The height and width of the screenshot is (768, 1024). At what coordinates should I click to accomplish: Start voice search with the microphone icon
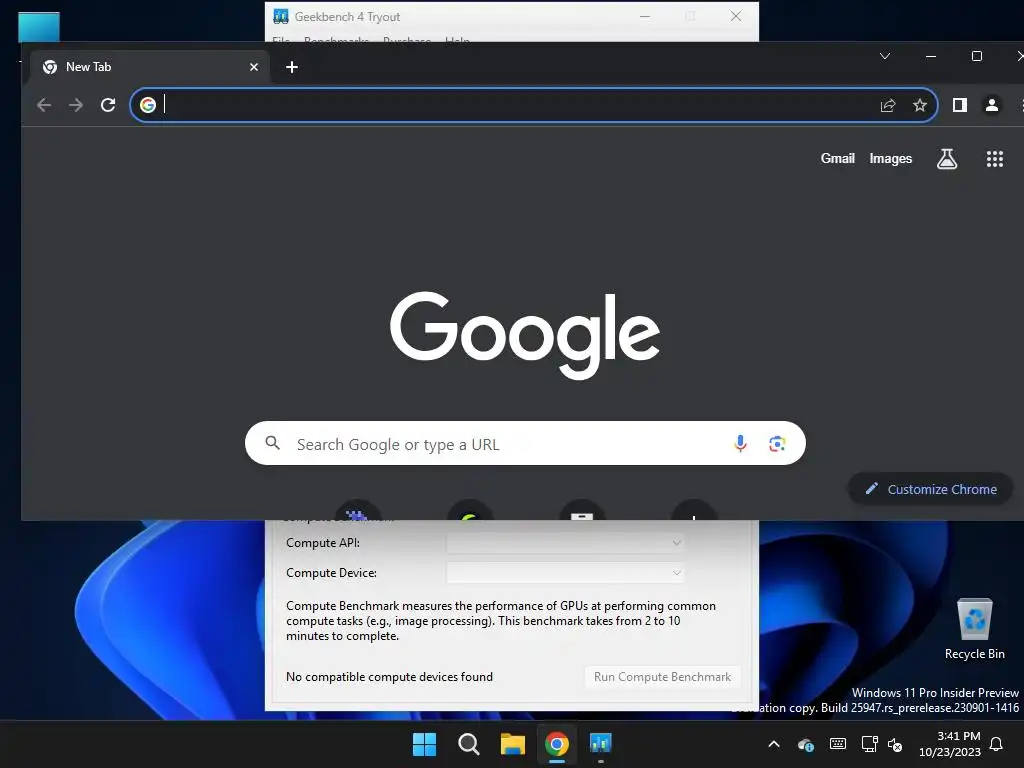[740, 443]
